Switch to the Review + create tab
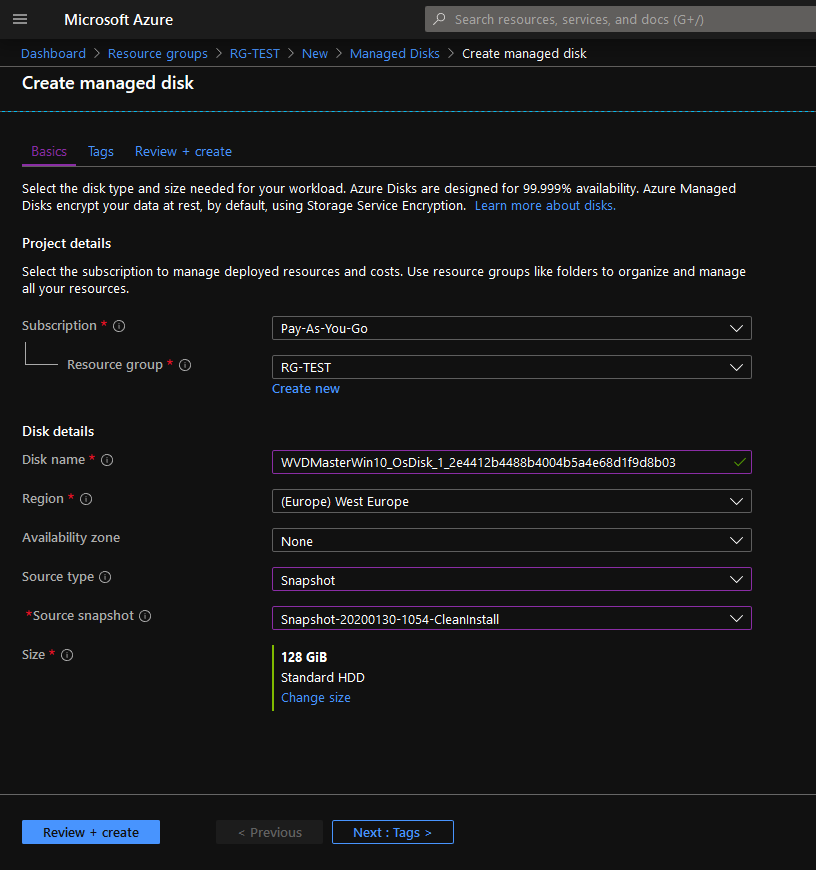This screenshot has height=870, width=816. coord(183,151)
